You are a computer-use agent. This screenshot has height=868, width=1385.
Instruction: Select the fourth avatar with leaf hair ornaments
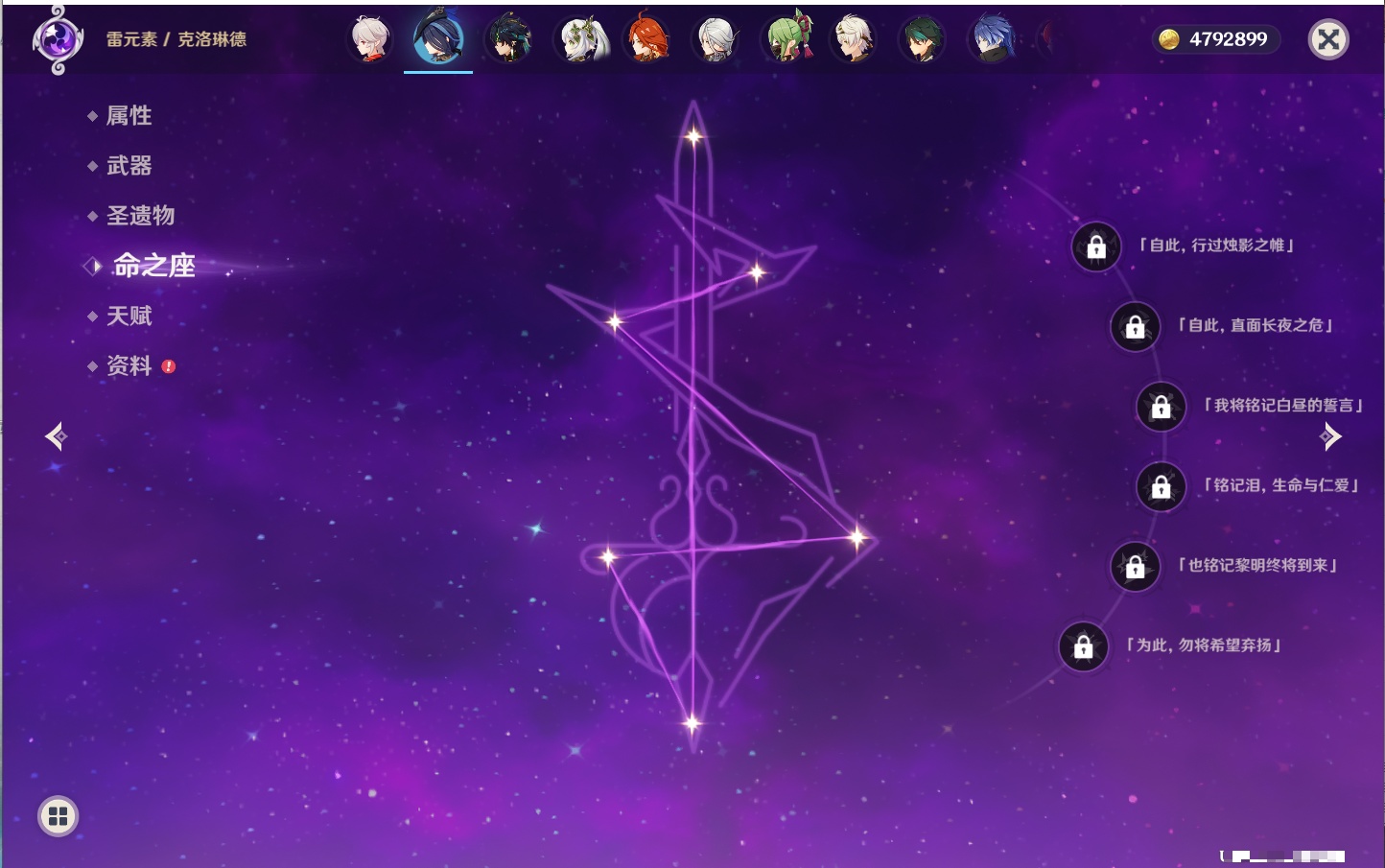click(x=583, y=39)
